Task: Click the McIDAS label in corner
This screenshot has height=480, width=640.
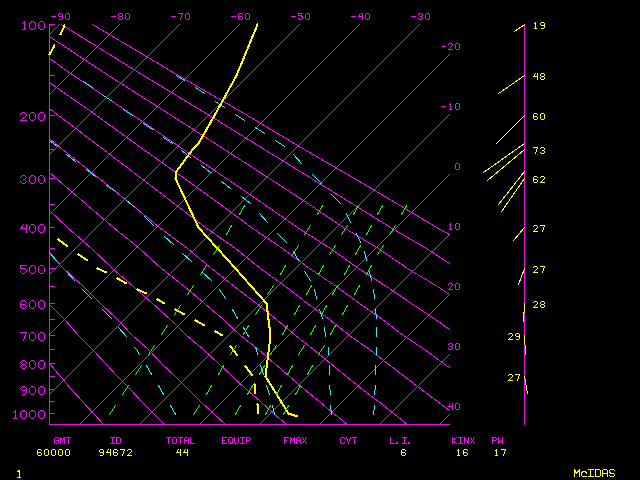Action: tap(594, 472)
